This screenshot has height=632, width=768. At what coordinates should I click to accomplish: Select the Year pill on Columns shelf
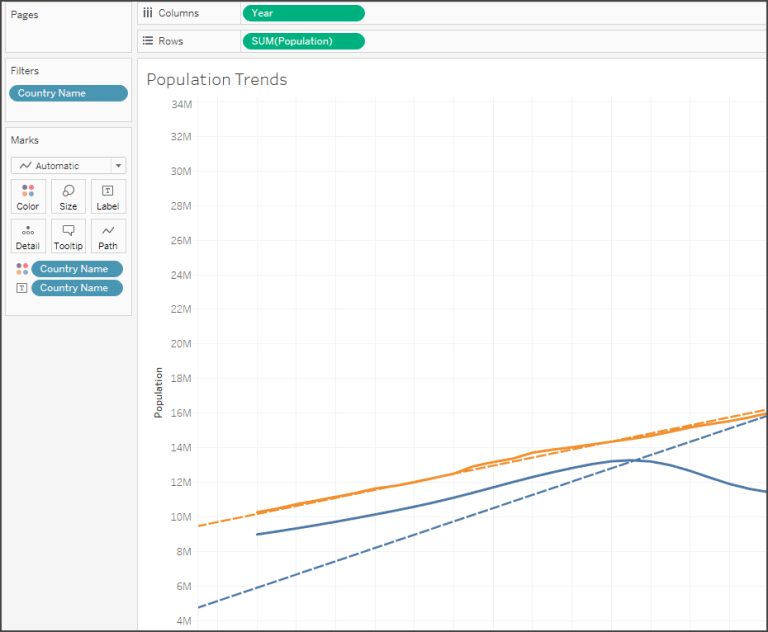point(303,13)
